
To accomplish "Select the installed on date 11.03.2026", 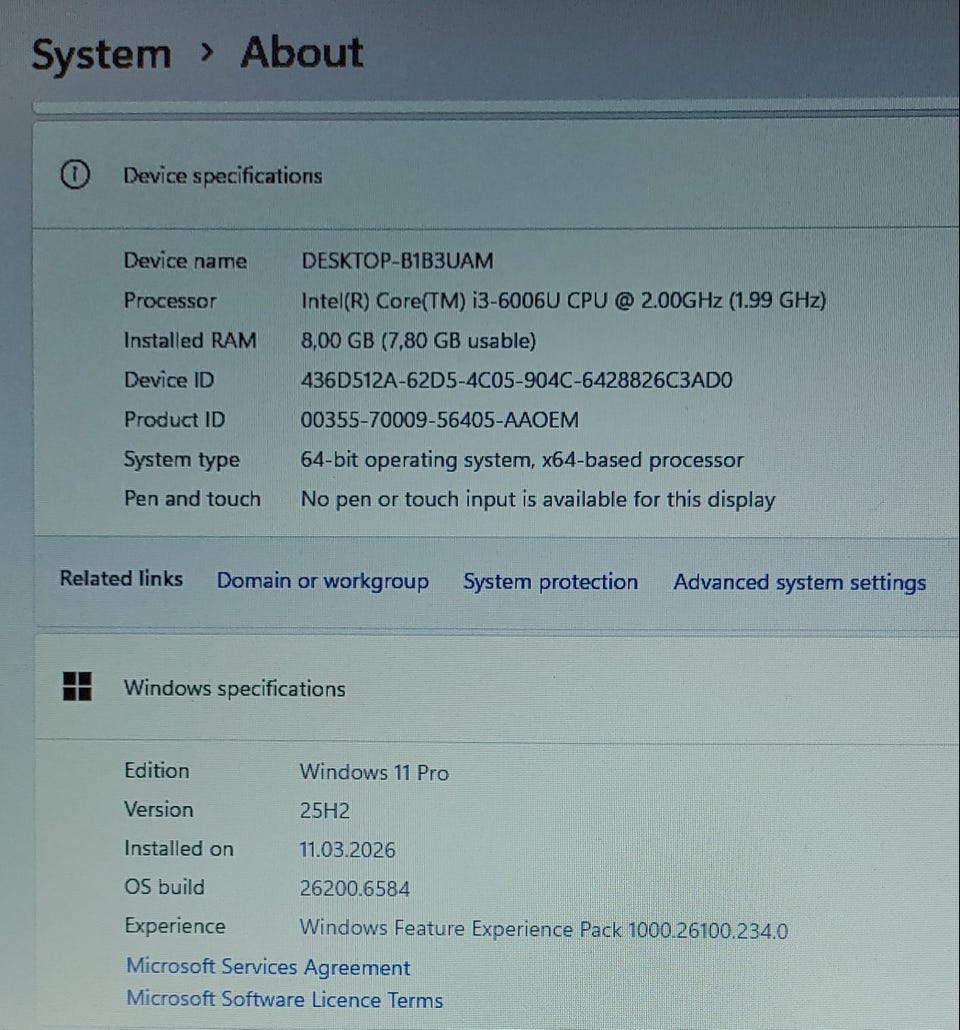I will point(348,849).
